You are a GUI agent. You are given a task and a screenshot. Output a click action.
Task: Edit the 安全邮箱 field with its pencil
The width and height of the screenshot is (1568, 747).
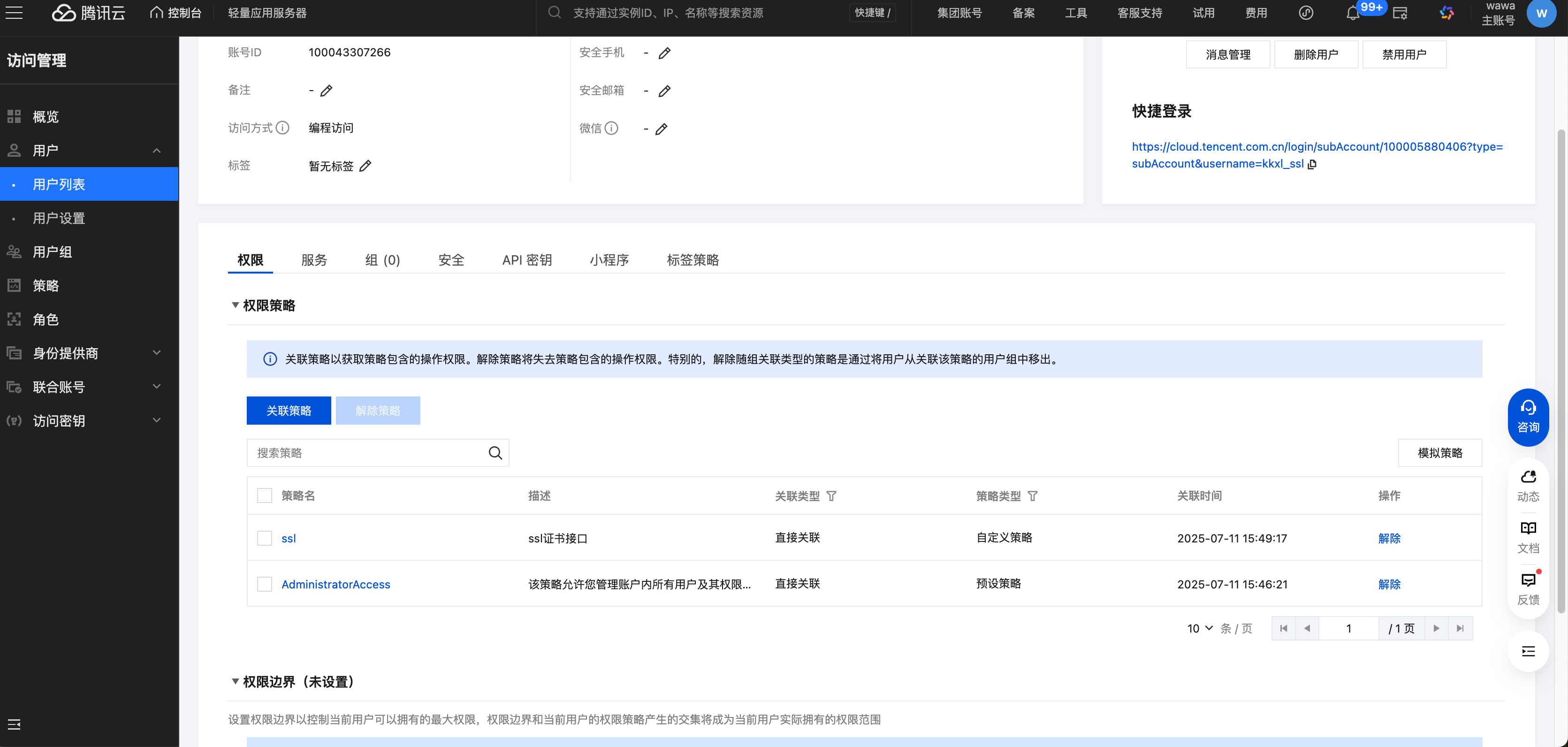coord(665,91)
